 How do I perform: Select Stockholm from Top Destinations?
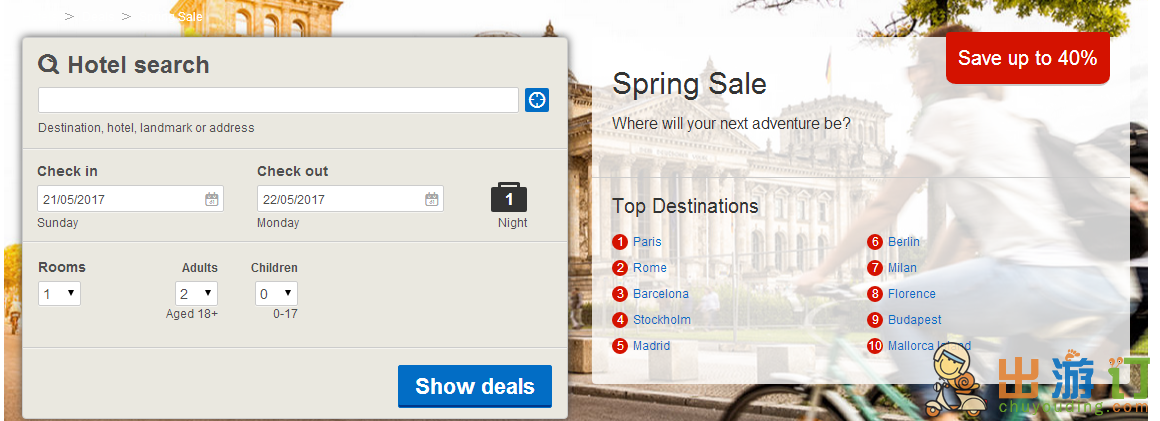click(662, 320)
